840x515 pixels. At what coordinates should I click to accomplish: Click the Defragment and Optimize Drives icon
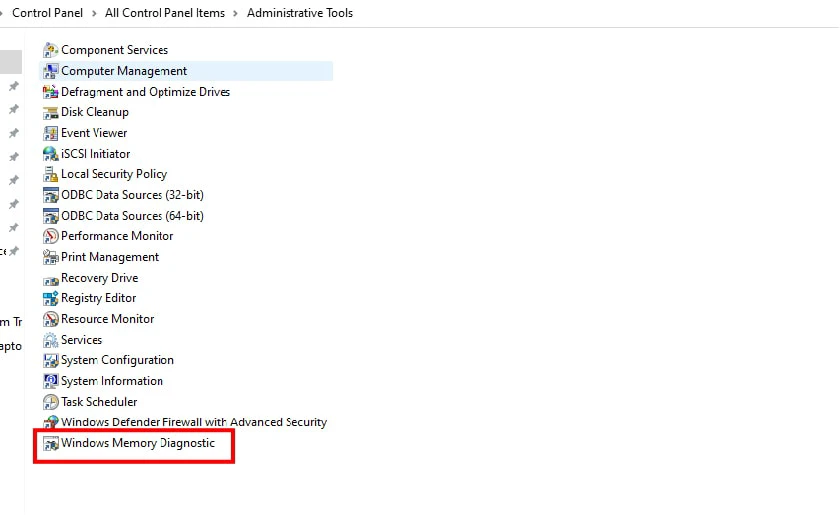click(50, 92)
